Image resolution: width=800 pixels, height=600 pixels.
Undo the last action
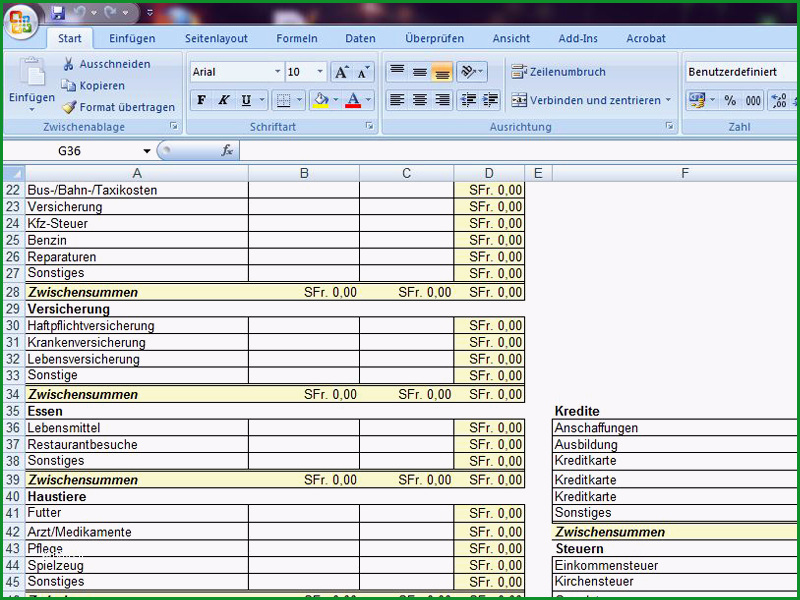79,12
